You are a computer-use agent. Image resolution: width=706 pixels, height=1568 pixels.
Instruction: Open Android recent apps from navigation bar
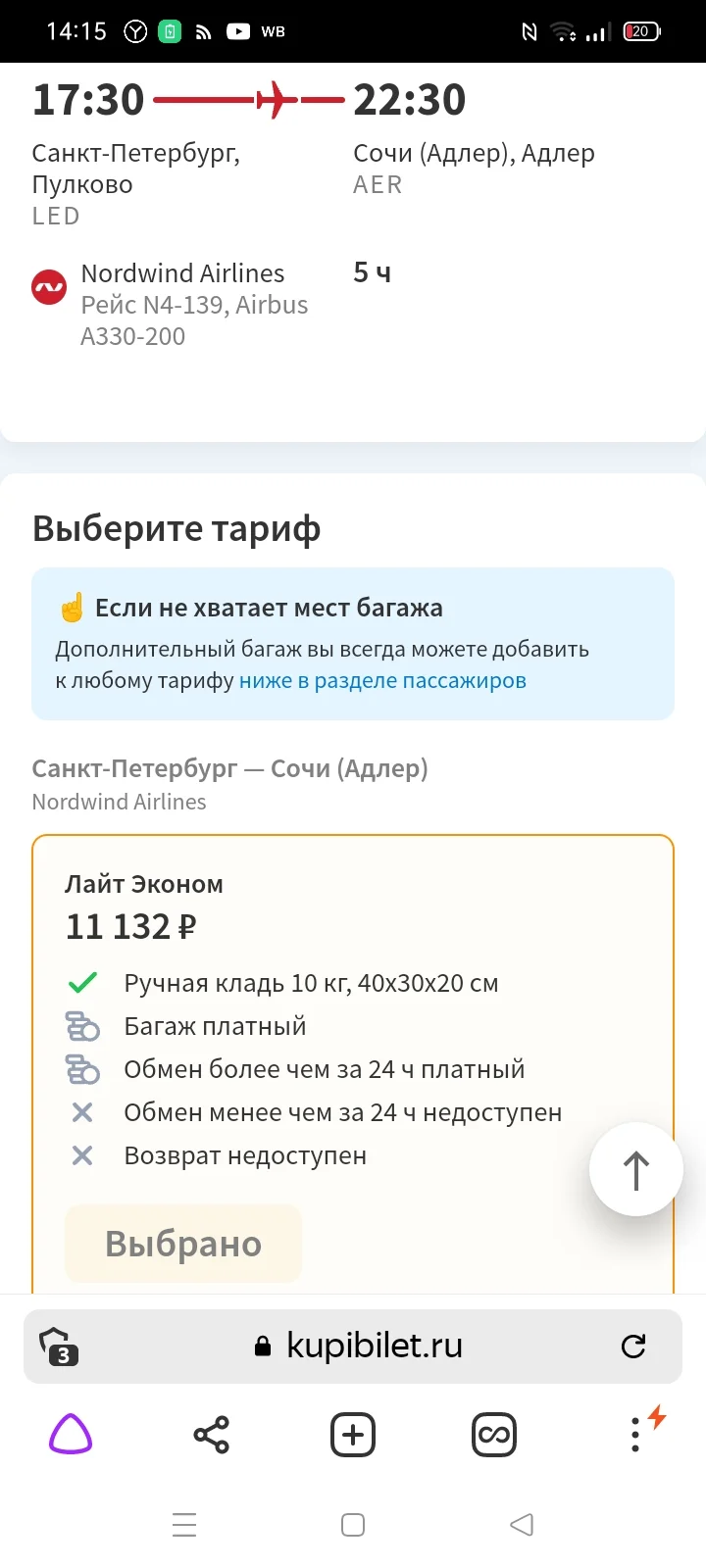pyautogui.click(x=184, y=1525)
